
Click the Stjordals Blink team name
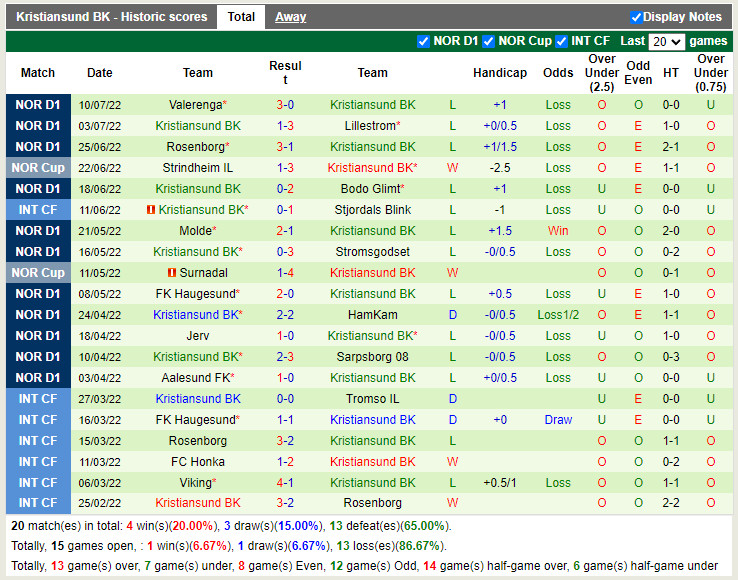373,209
